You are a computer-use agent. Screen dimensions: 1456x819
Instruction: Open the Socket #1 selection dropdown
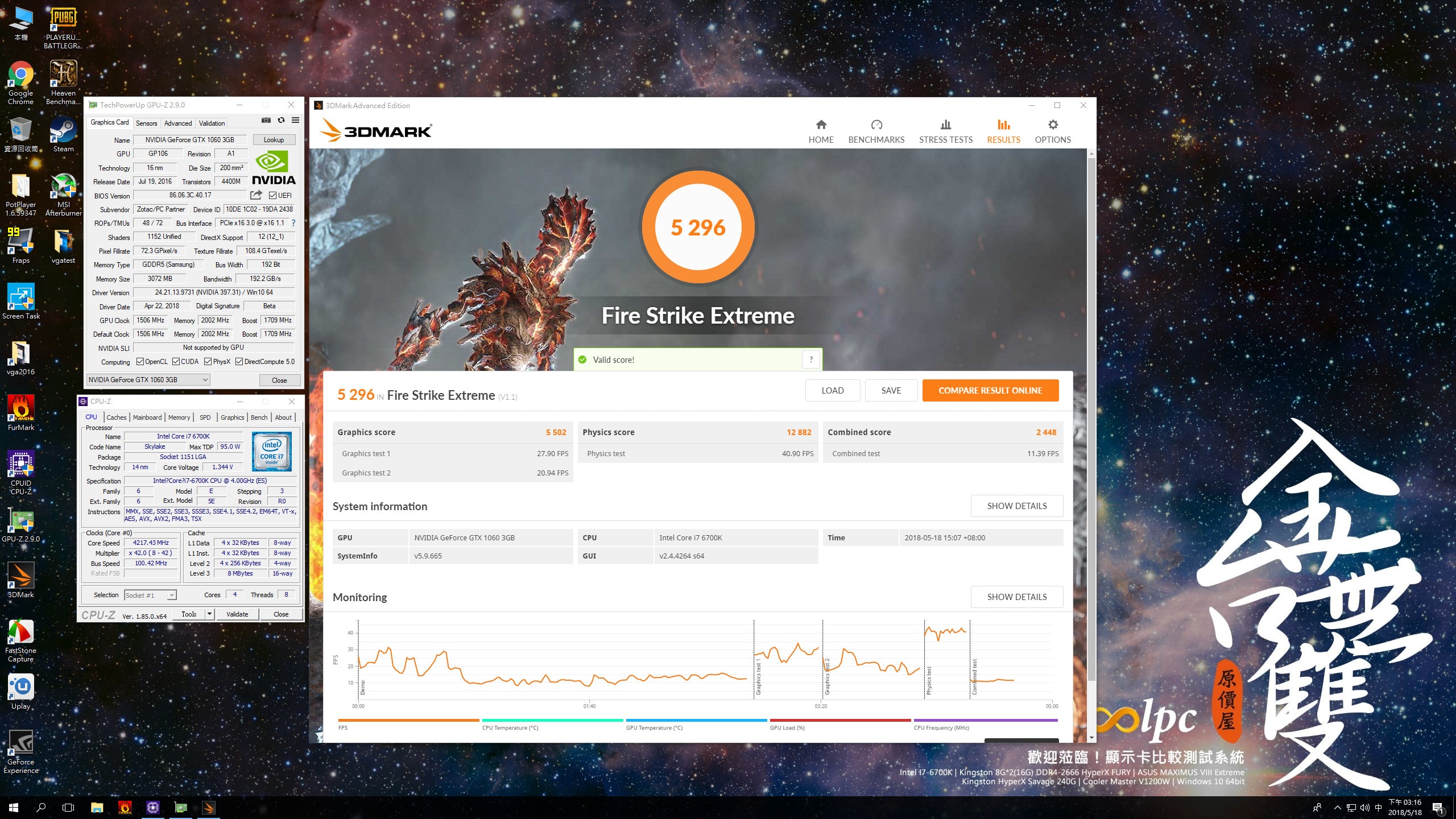172,595
